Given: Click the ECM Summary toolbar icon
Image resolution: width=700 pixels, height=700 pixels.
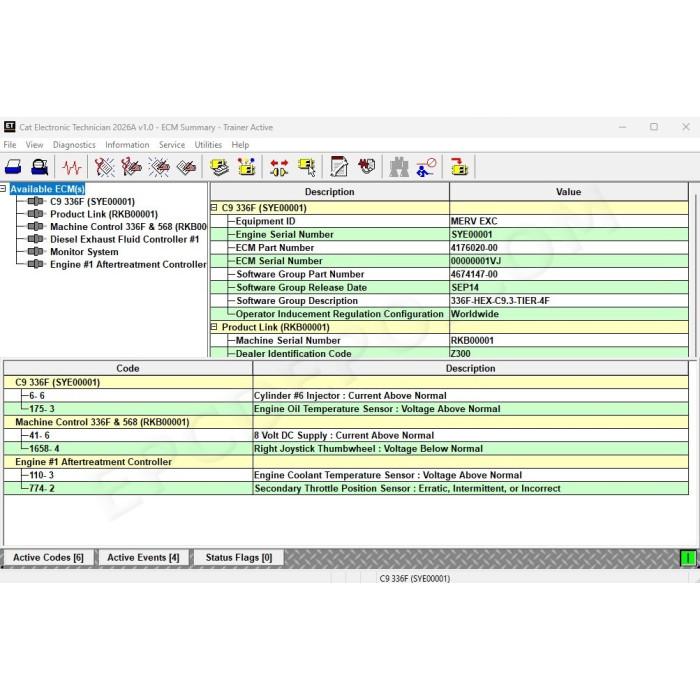Looking at the screenshot, I should (219, 167).
